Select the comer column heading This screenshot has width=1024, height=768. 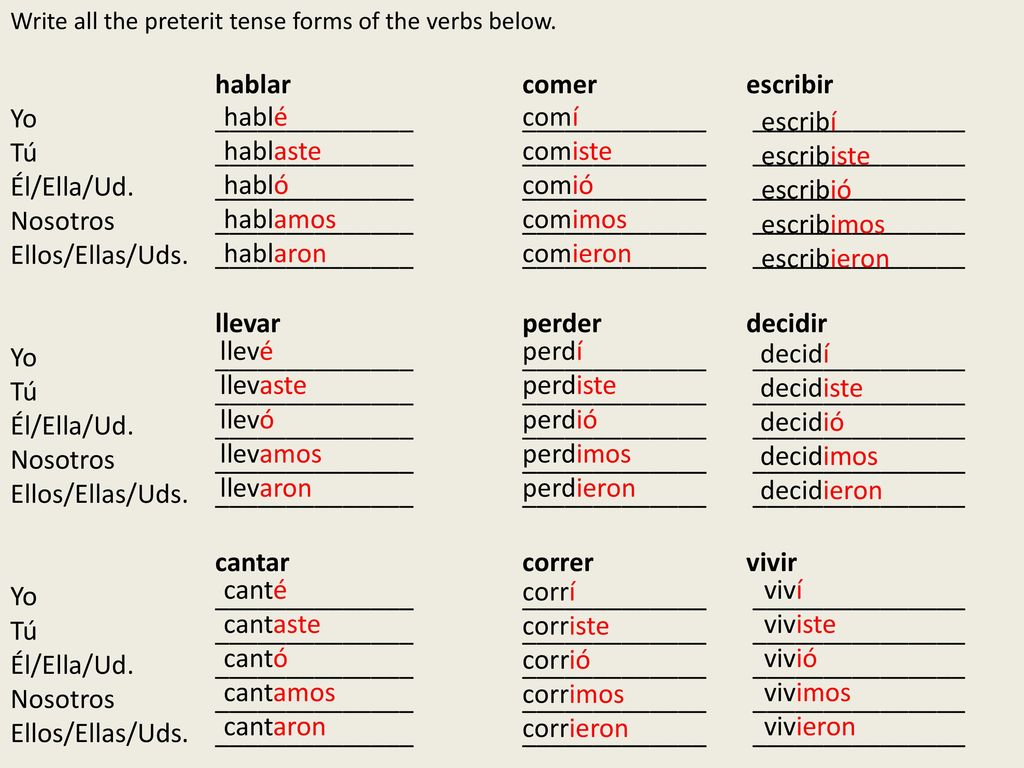(560, 85)
